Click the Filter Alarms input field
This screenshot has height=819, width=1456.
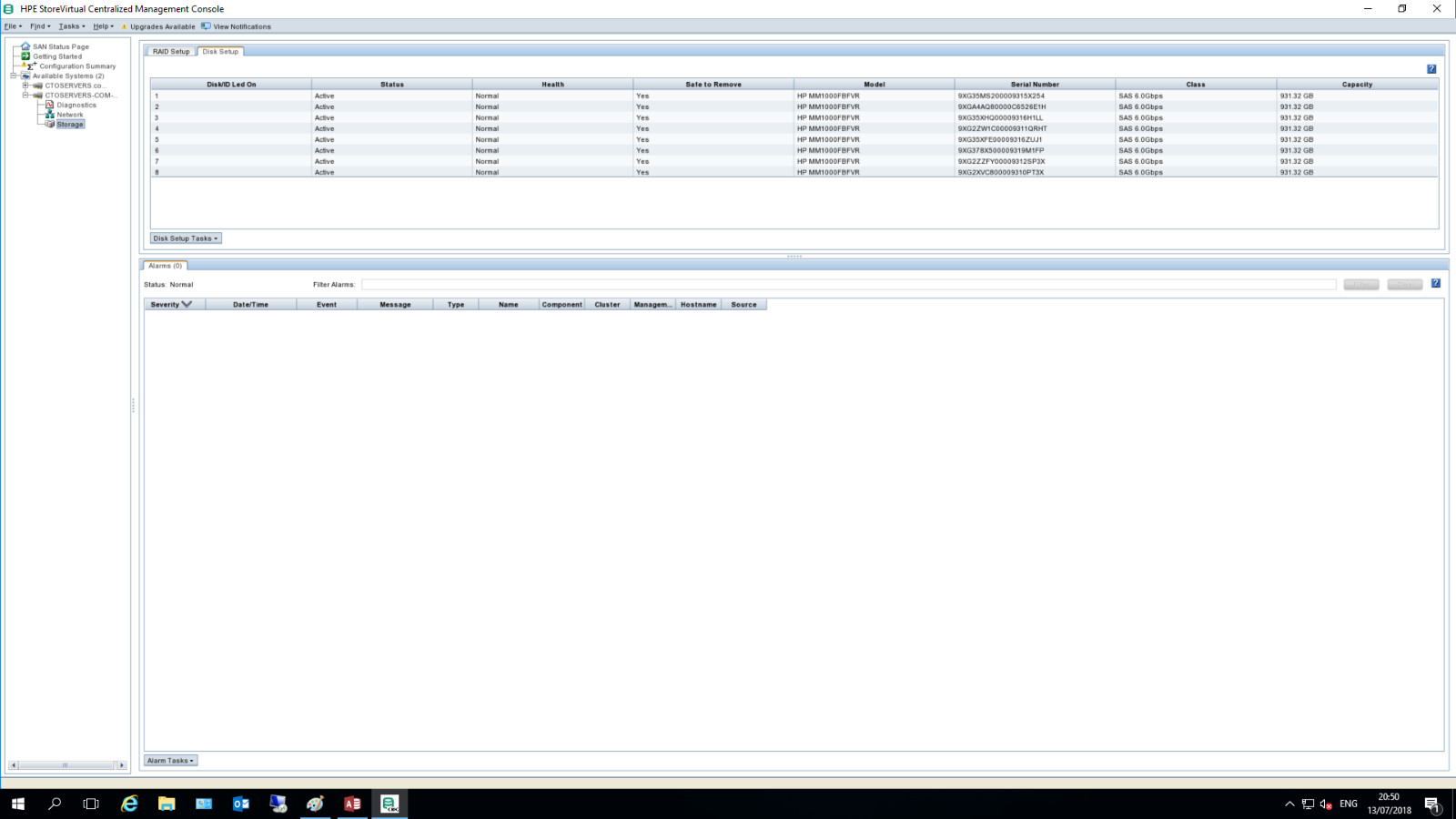[x=848, y=285]
